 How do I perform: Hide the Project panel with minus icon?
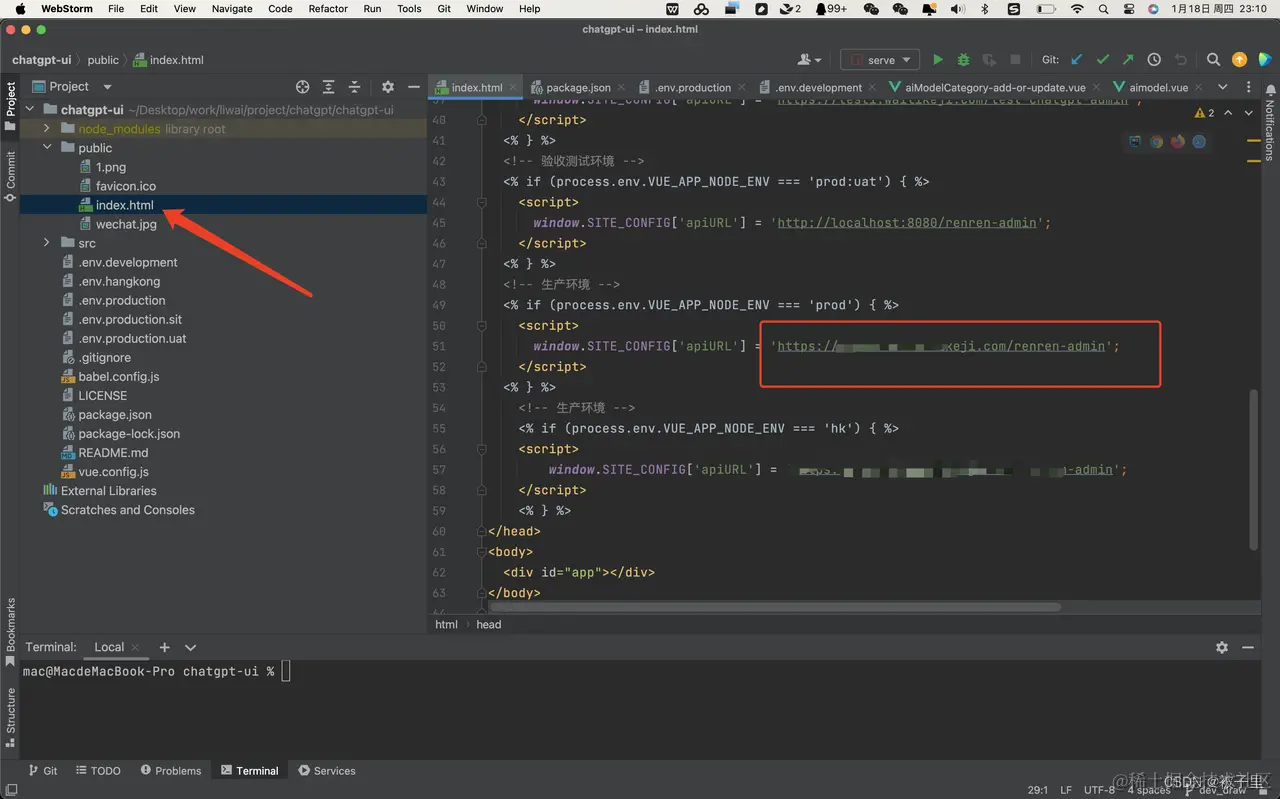tap(414, 87)
